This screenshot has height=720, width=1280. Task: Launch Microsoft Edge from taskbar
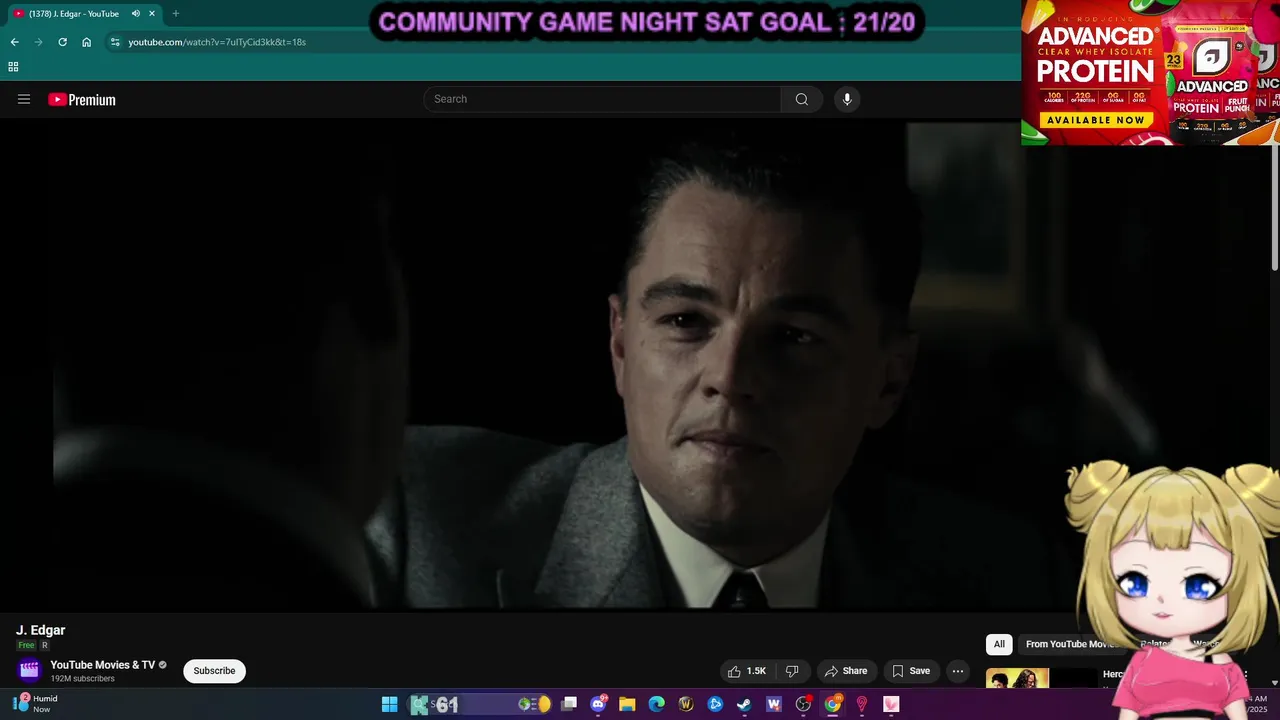pyautogui.click(x=657, y=704)
